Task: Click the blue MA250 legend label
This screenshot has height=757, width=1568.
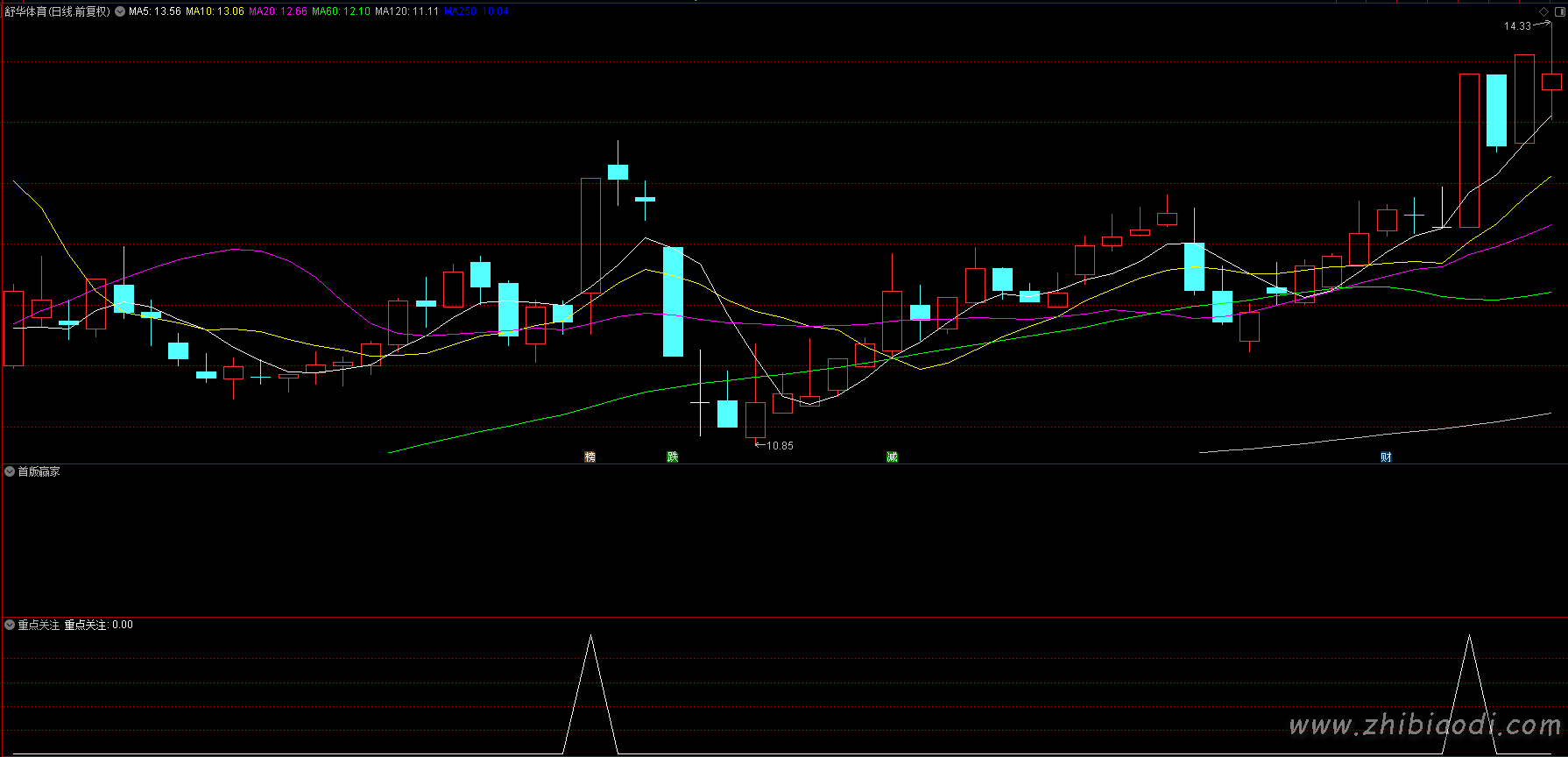Action: tap(476, 11)
